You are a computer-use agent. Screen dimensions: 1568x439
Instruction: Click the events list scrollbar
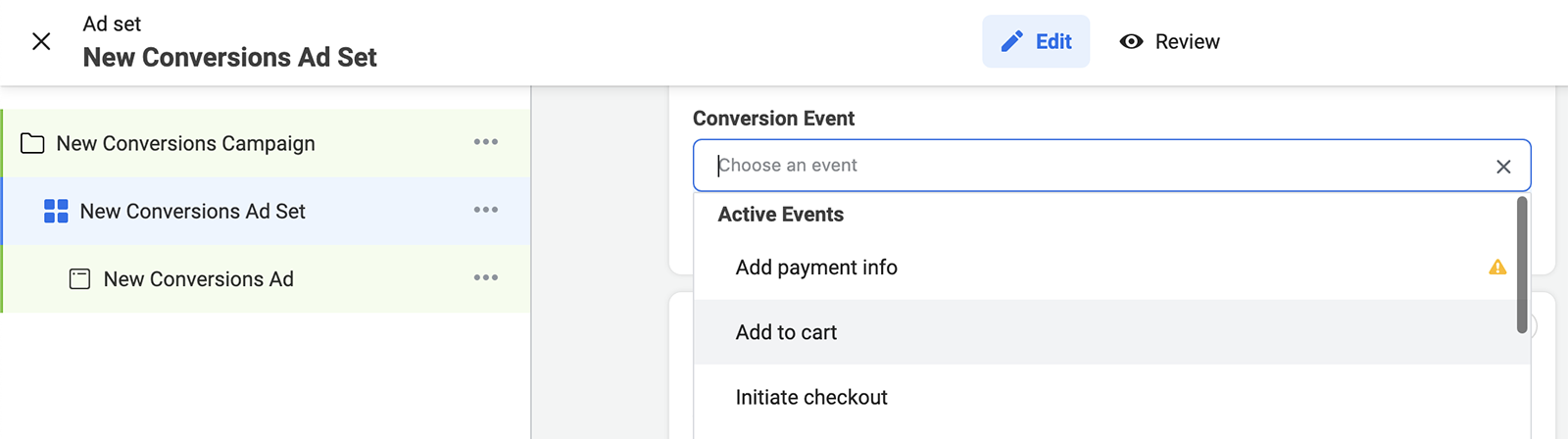pyautogui.click(x=1522, y=265)
